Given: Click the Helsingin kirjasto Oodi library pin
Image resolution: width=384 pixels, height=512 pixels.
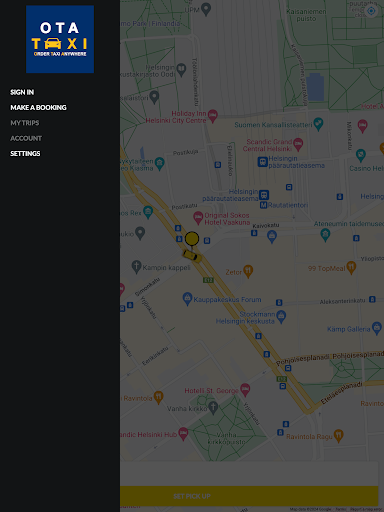Looking at the screenshot, I should [181, 70].
